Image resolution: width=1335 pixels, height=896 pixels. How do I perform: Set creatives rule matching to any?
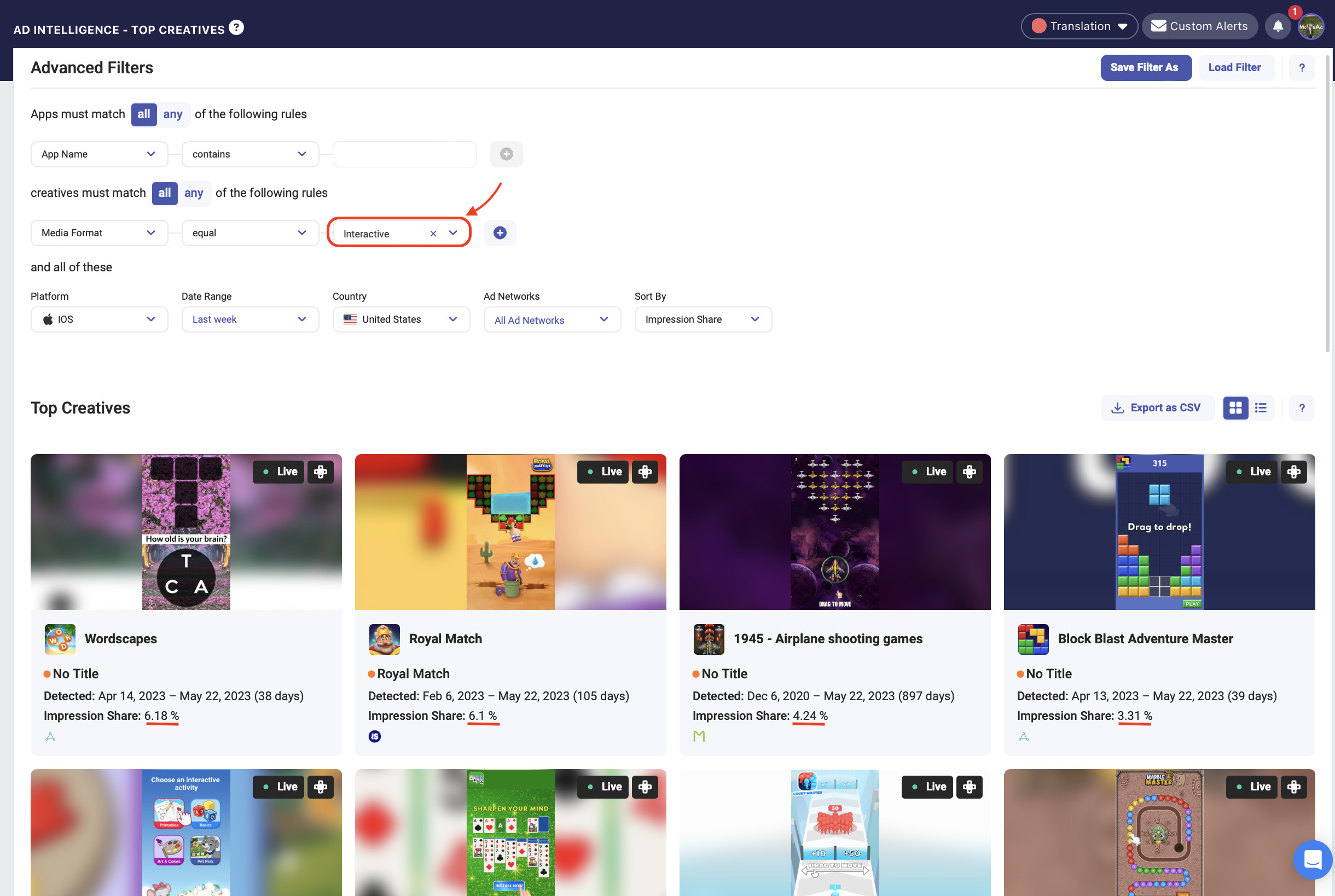coord(194,193)
